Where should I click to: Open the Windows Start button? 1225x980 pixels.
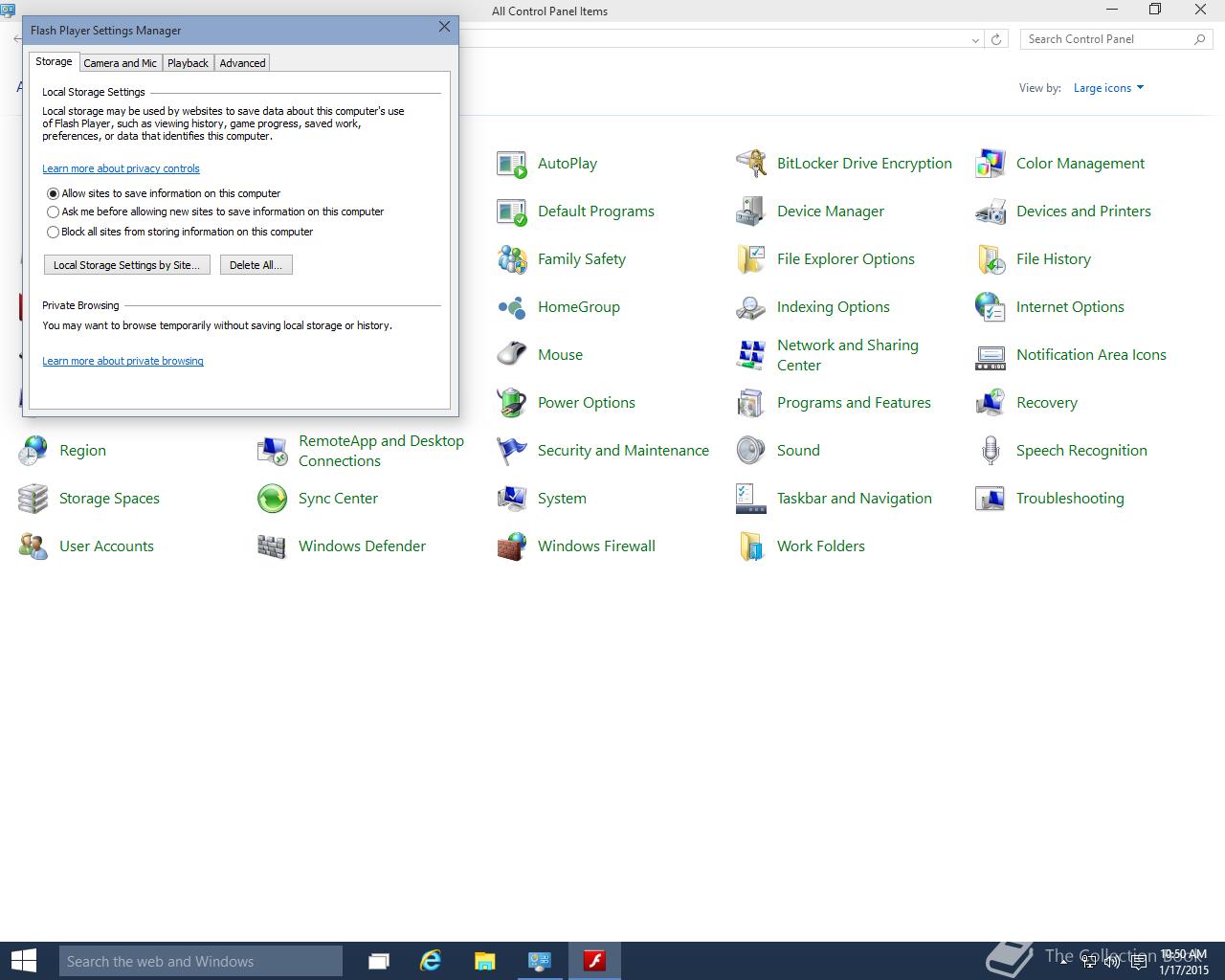[x=23, y=961]
